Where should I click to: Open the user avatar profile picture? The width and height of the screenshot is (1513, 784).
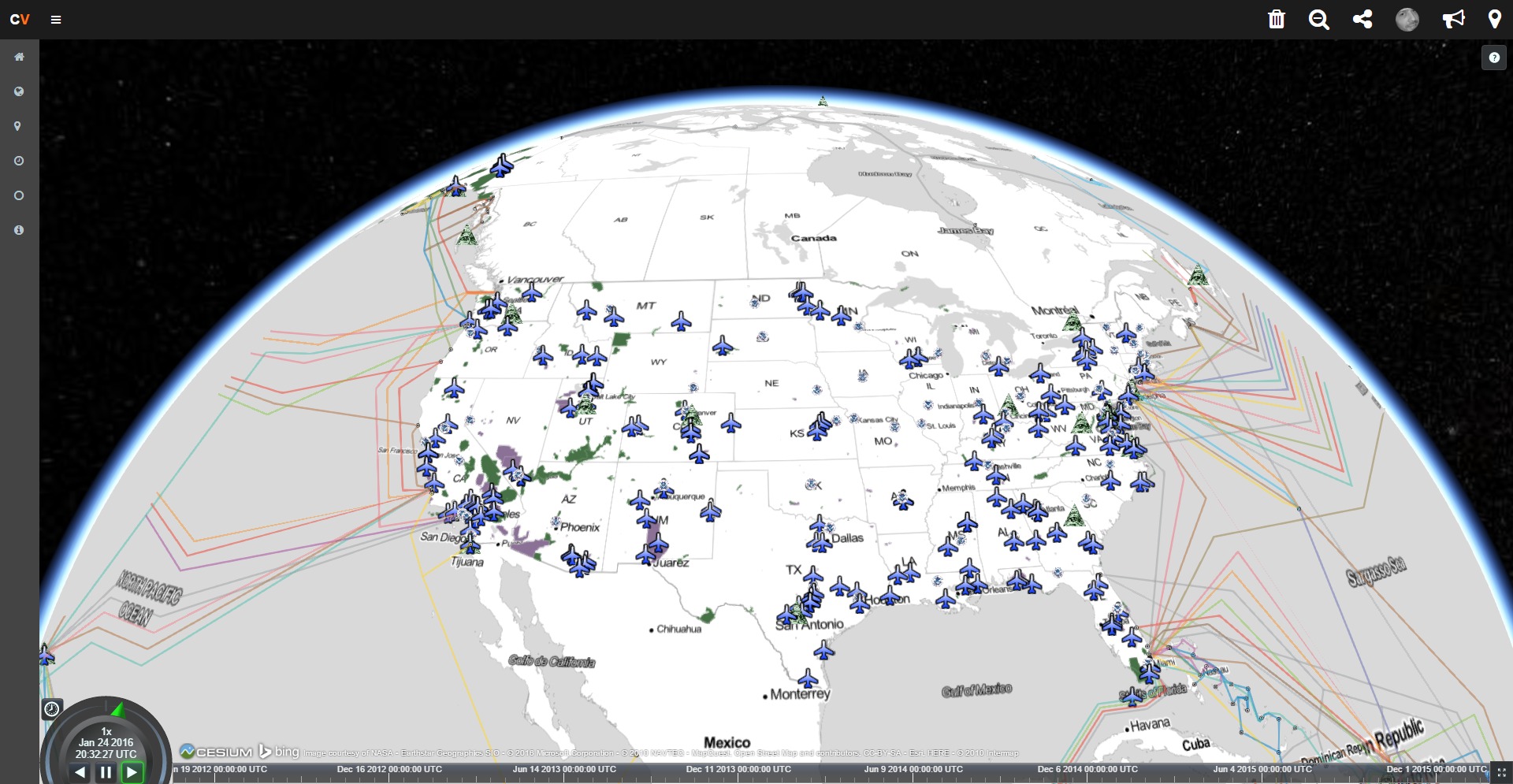pyautogui.click(x=1407, y=19)
